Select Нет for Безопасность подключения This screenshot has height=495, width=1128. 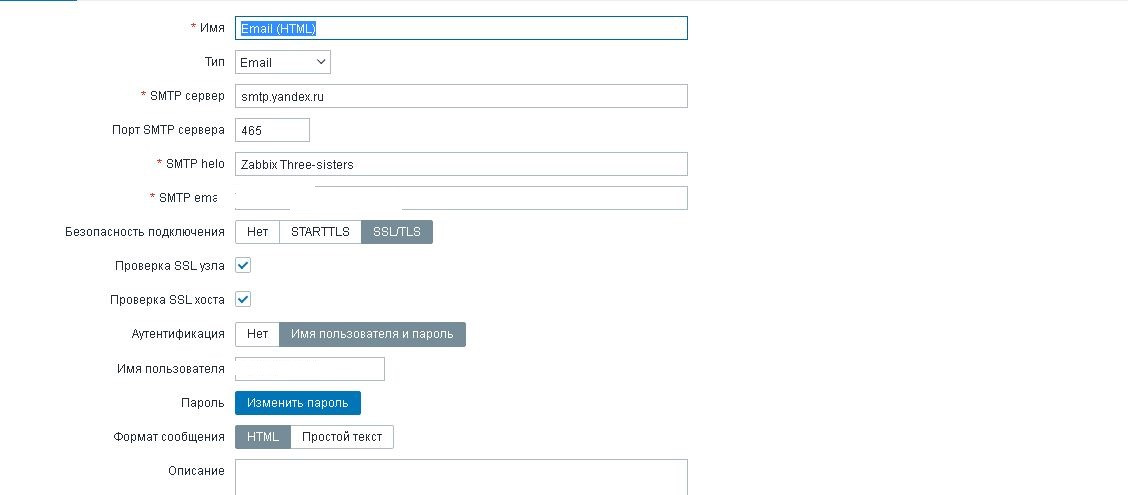[257, 232]
